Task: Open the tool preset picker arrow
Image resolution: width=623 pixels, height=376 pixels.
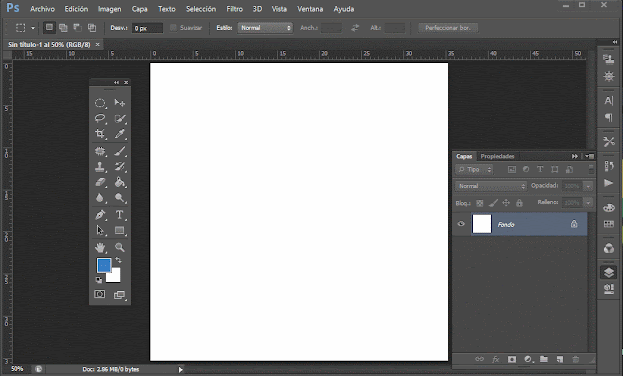Action: (x=33, y=28)
